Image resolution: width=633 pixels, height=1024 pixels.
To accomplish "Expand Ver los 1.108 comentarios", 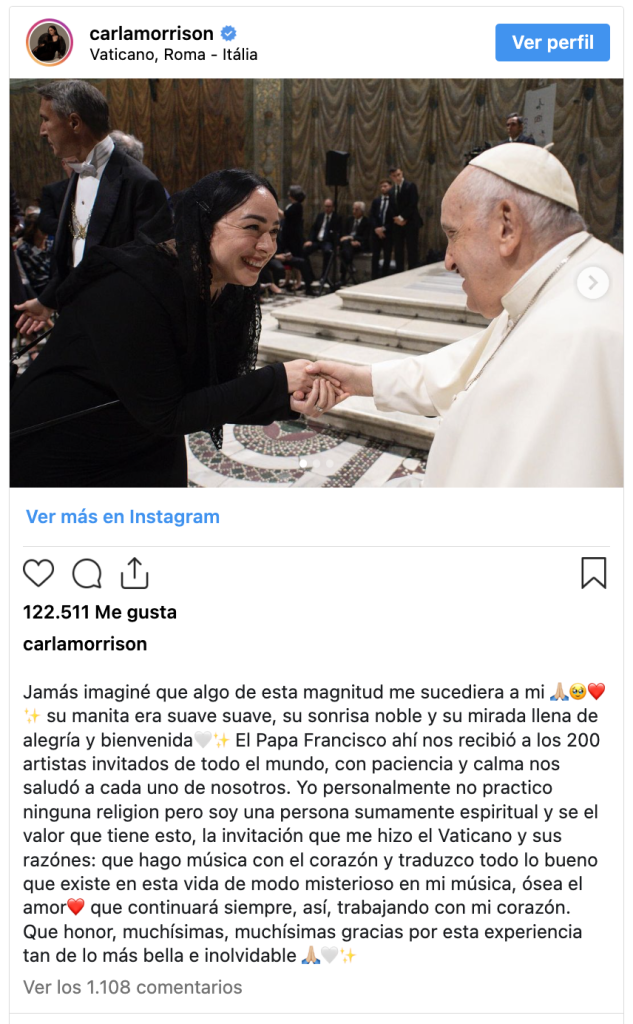I will [133, 987].
